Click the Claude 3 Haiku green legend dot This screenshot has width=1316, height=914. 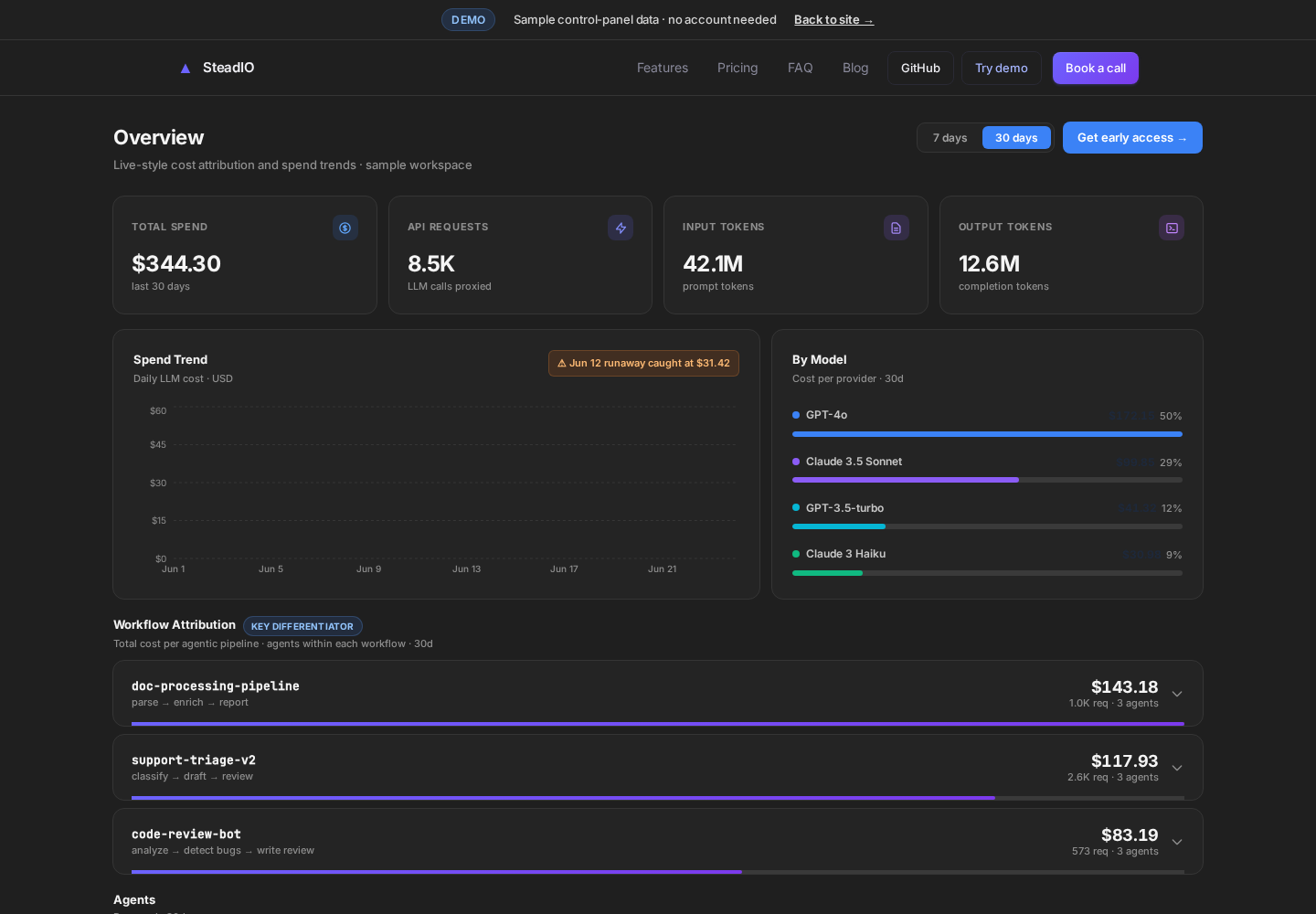[796, 554]
